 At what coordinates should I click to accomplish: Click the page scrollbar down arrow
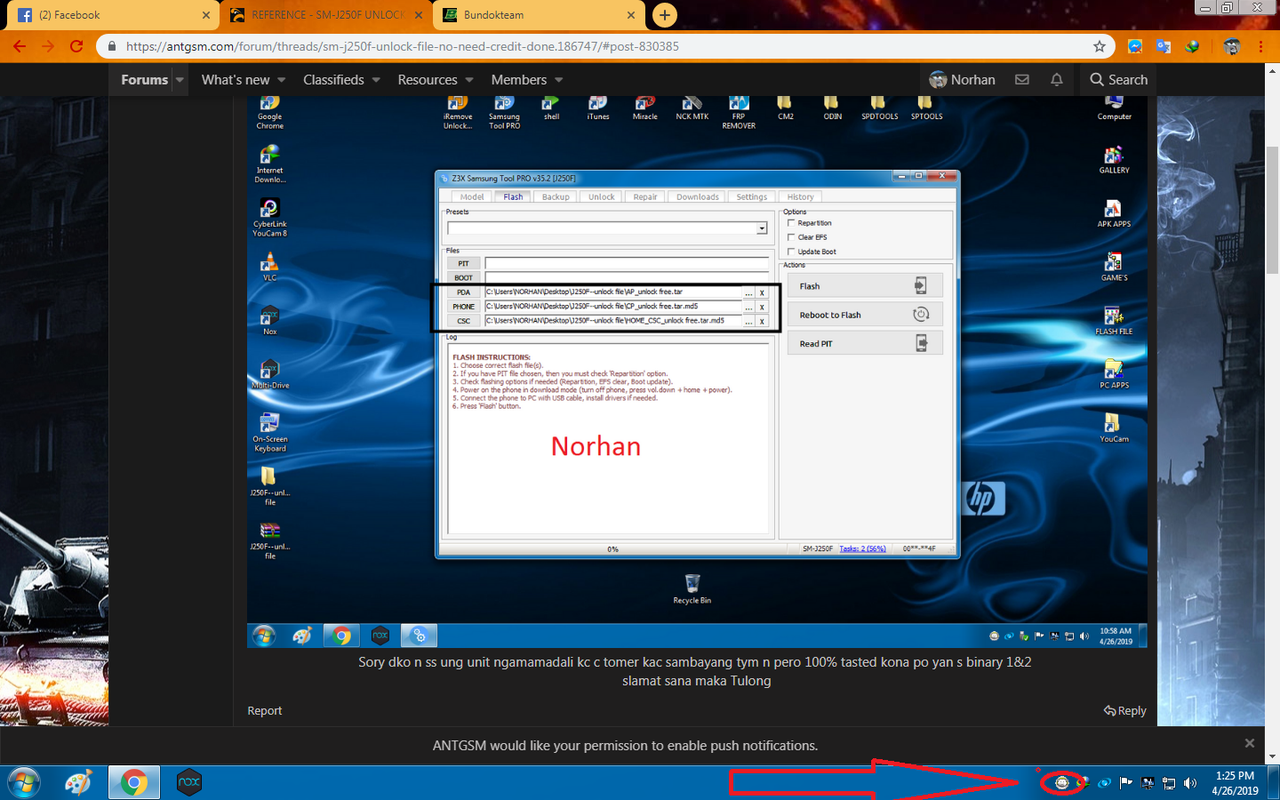1271,756
